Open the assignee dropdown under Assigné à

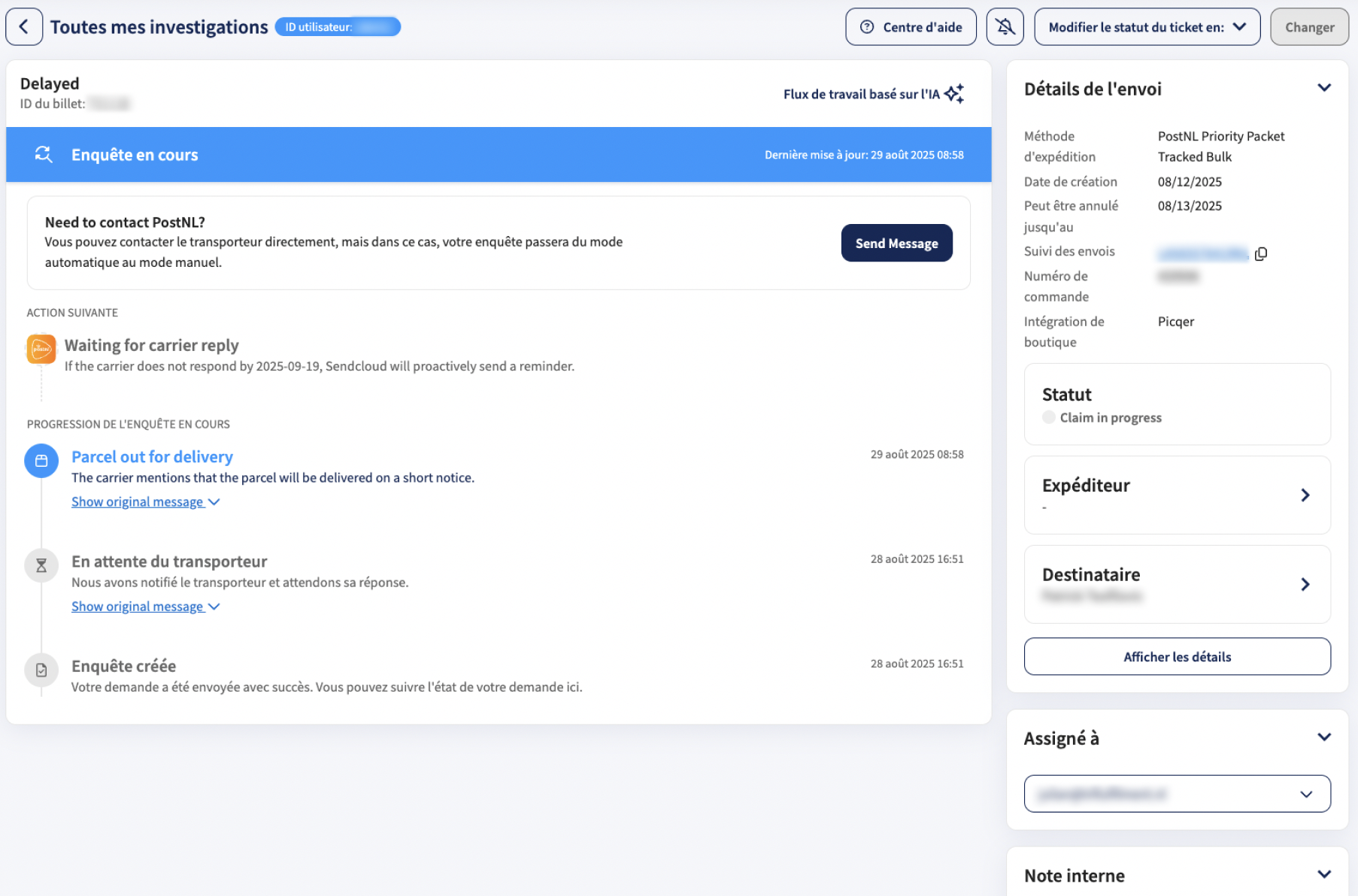click(x=1177, y=794)
